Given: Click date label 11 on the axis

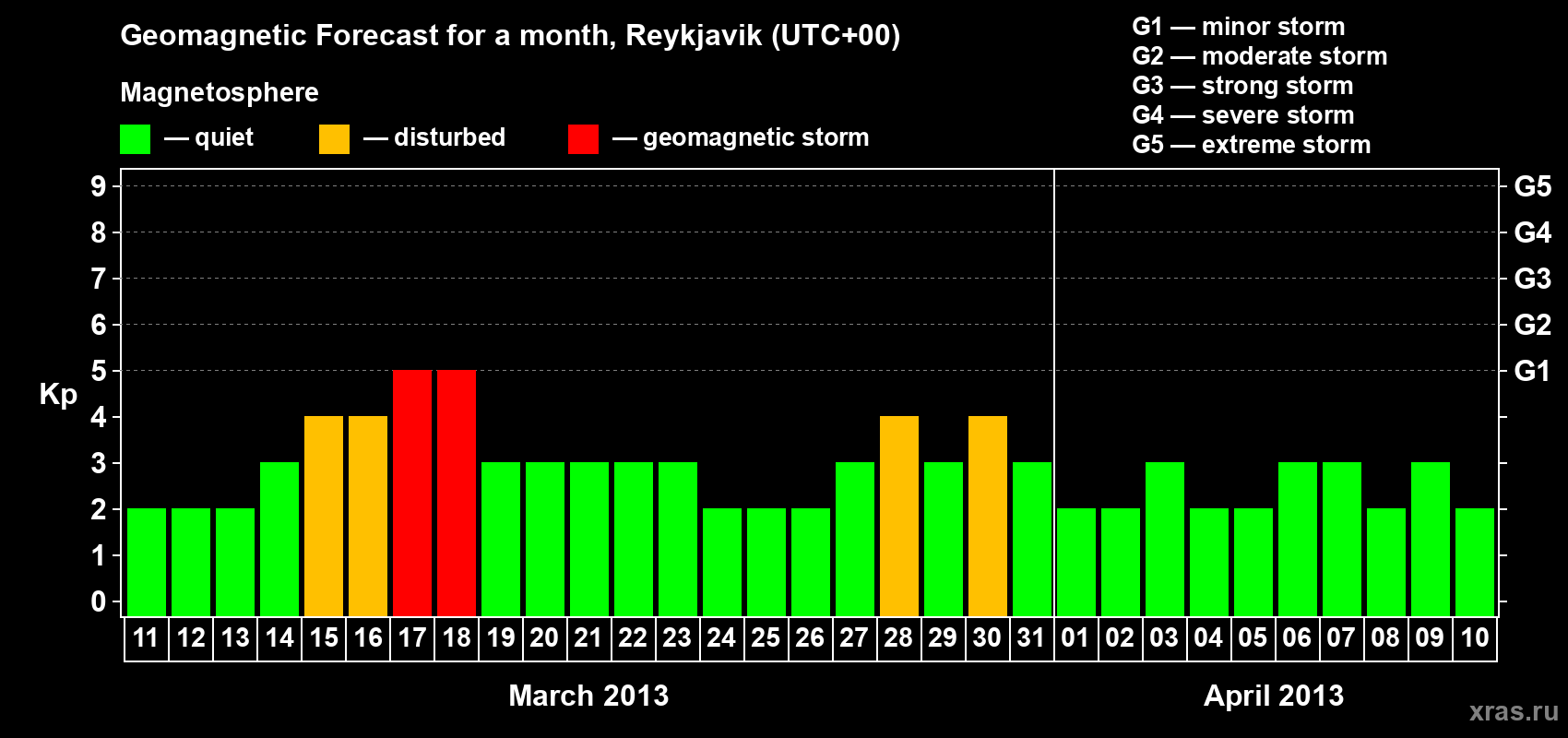Looking at the screenshot, I should click(x=147, y=638).
